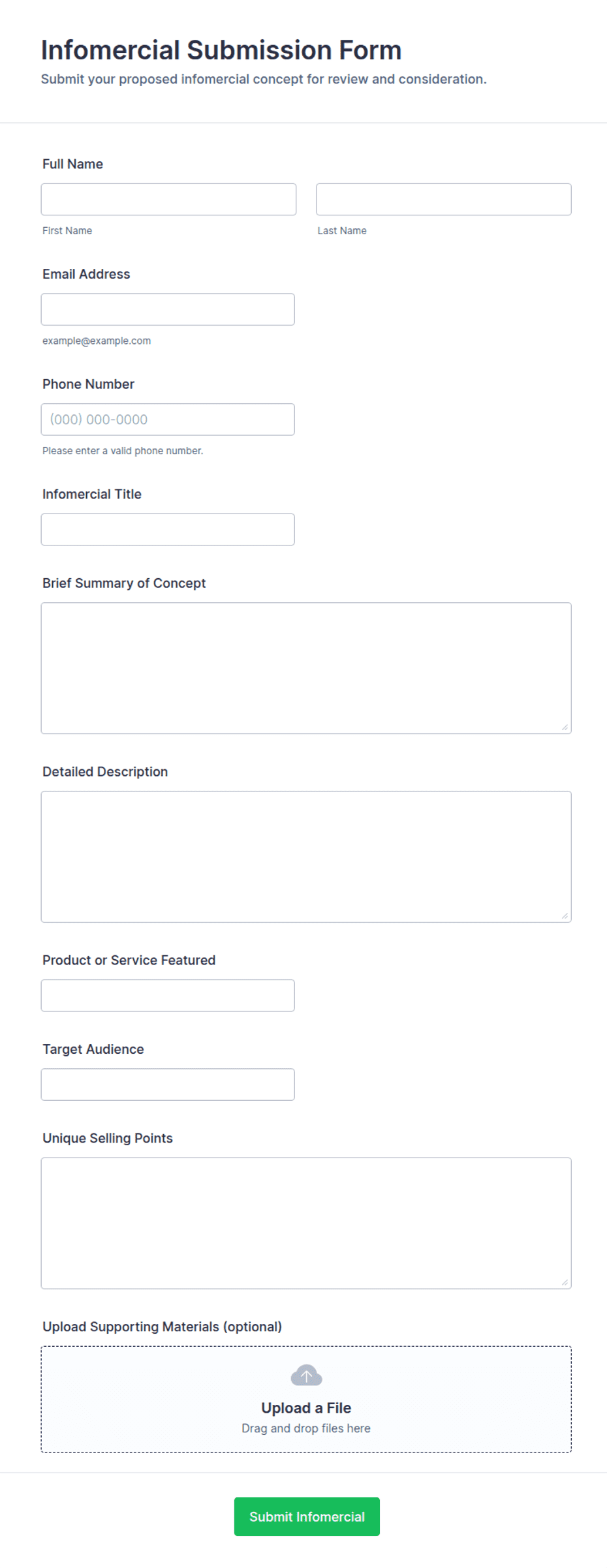Select the Infomercial Title field

click(x=168, y=529)
